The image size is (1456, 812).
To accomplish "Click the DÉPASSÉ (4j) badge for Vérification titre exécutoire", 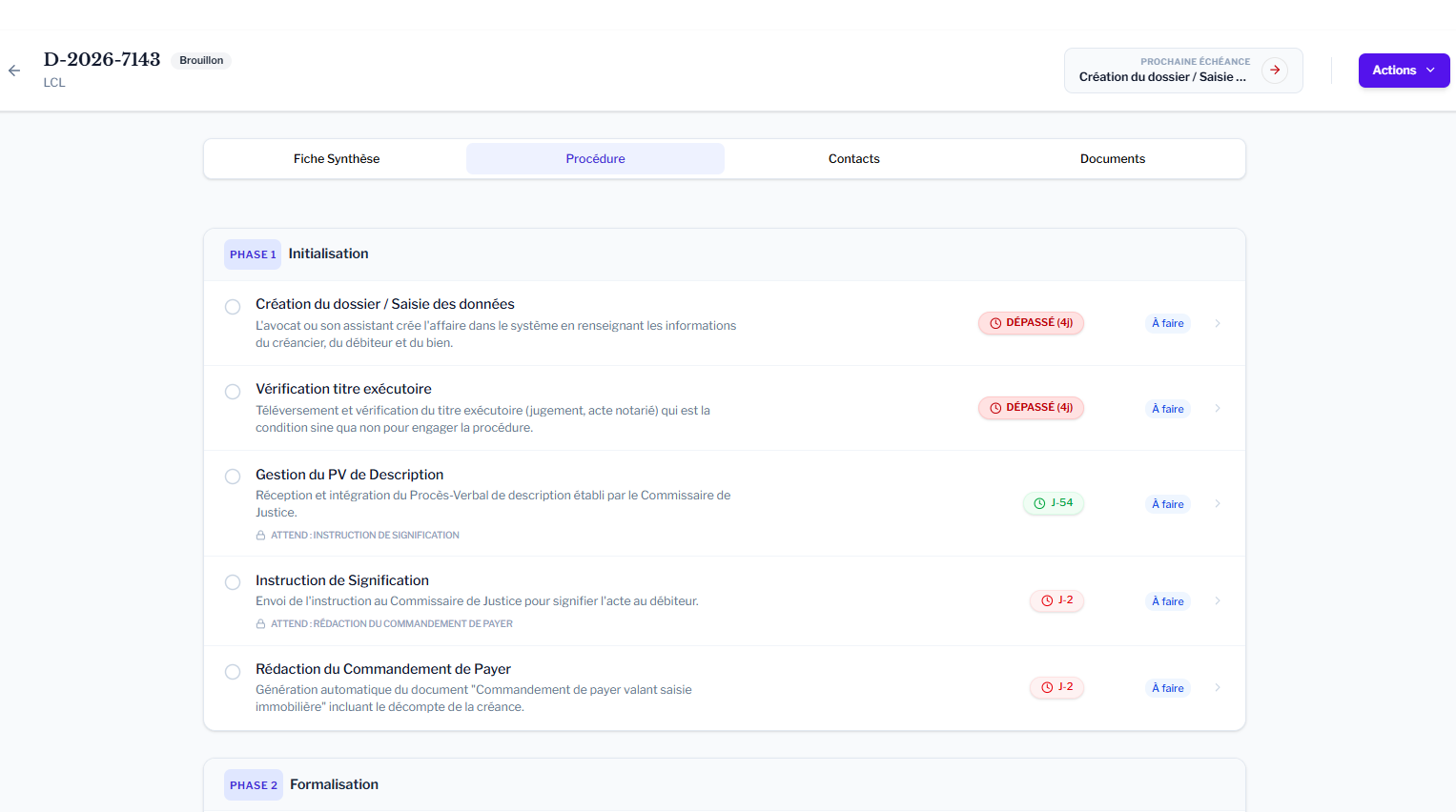I will (x=1031, y=408).
